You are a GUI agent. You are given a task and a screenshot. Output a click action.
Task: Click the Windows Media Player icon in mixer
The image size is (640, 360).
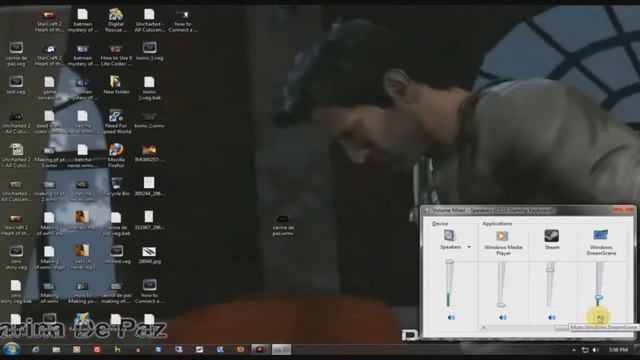(x=502, y=236)
